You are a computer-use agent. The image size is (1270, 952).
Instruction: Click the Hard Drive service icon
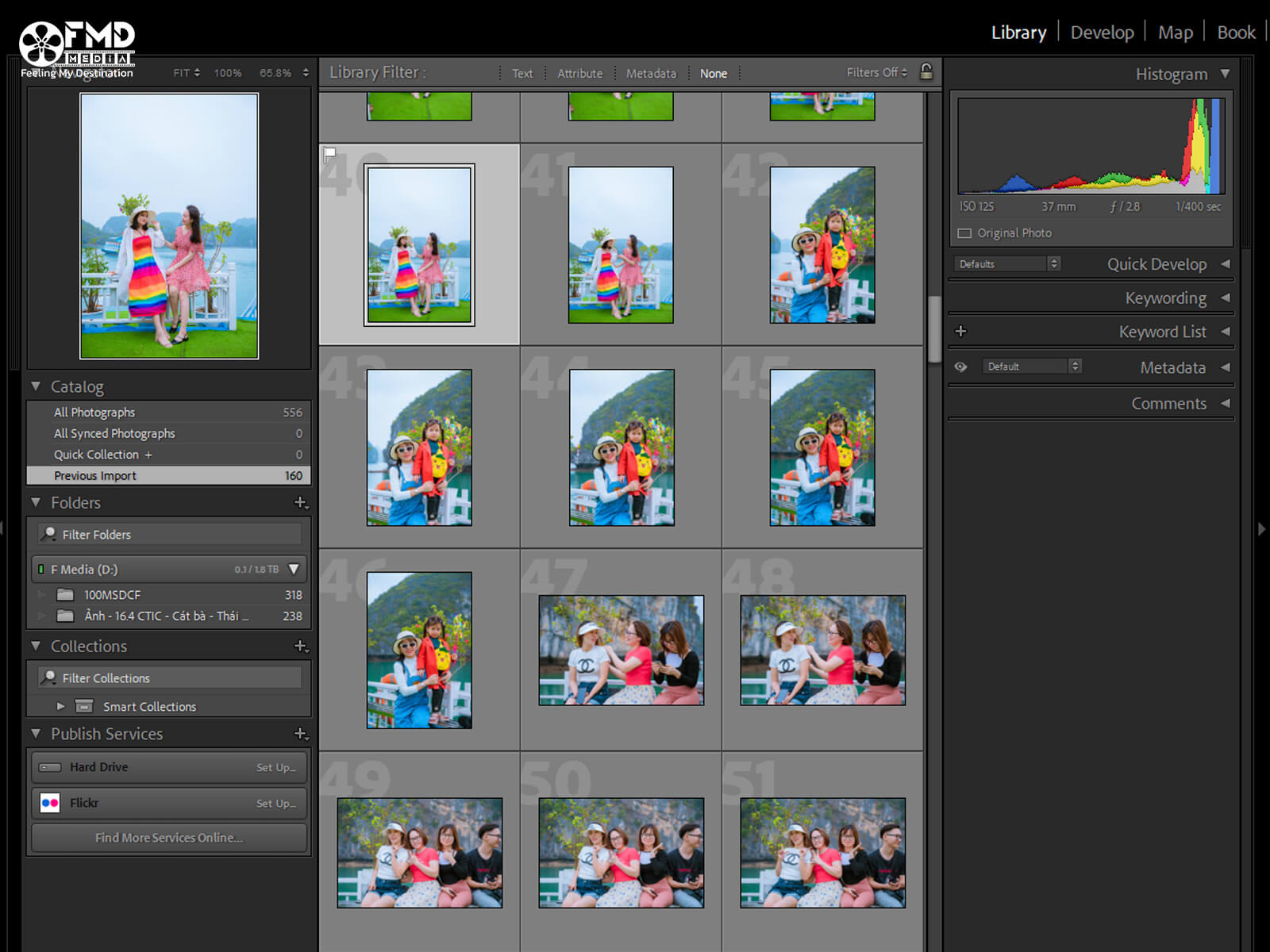[50, 767]
